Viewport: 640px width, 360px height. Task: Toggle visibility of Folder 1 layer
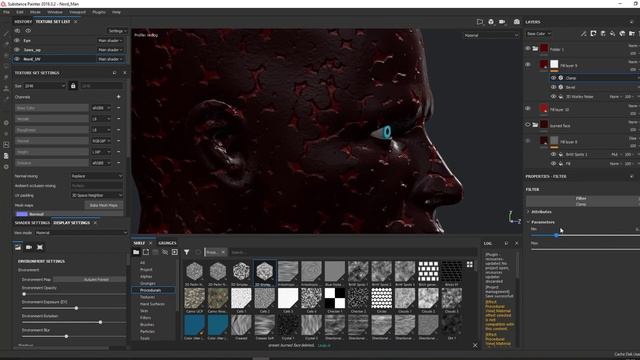[x=528, y=49]
